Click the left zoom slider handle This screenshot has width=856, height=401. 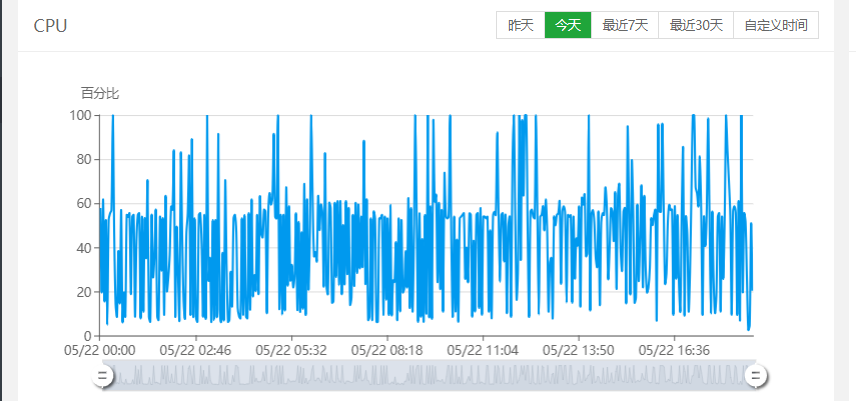[x=102, y=375]
